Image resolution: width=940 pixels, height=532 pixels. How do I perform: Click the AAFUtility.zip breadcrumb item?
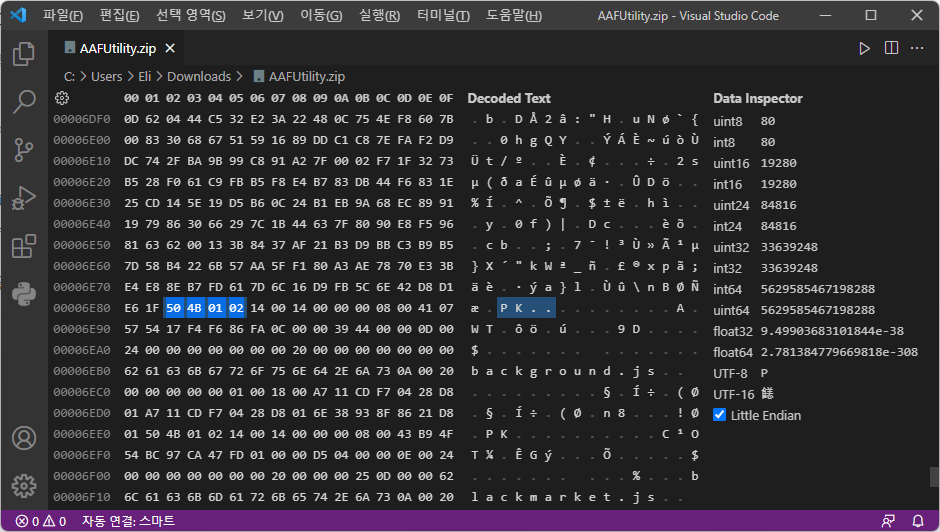(299, 76)
